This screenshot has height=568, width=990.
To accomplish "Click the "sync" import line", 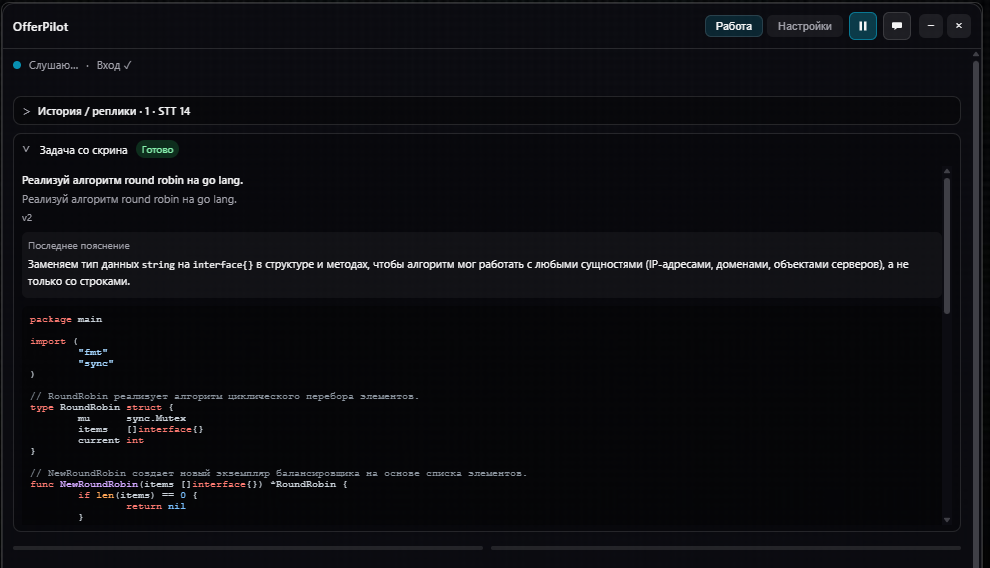I will coord(96,364).
